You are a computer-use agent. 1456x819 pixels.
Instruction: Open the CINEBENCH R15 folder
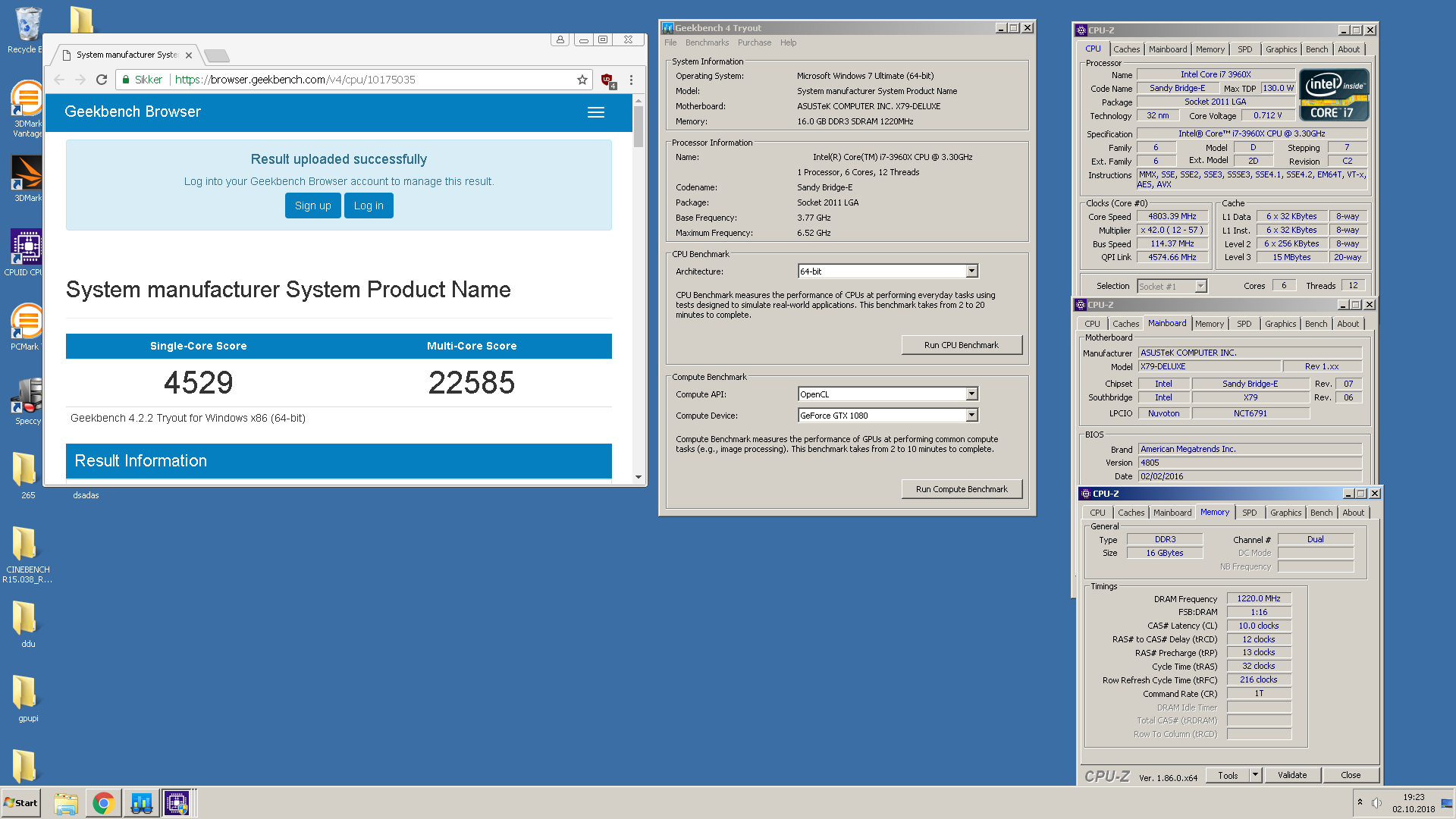(27, 554)
